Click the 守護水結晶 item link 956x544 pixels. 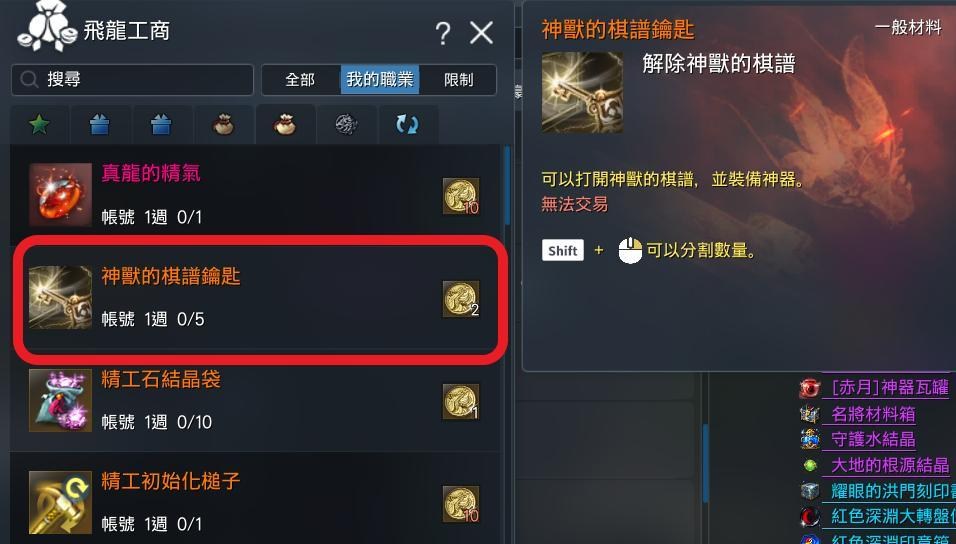pyautogui.click(x=873, y=439)
